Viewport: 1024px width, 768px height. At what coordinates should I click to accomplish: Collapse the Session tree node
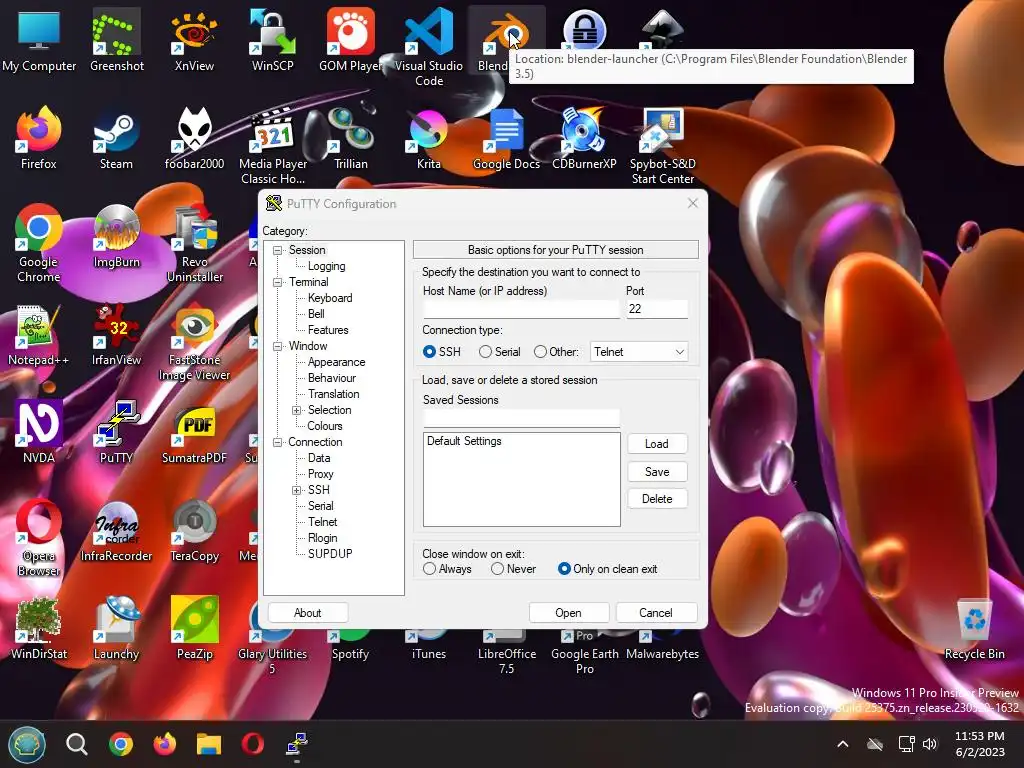278,250
